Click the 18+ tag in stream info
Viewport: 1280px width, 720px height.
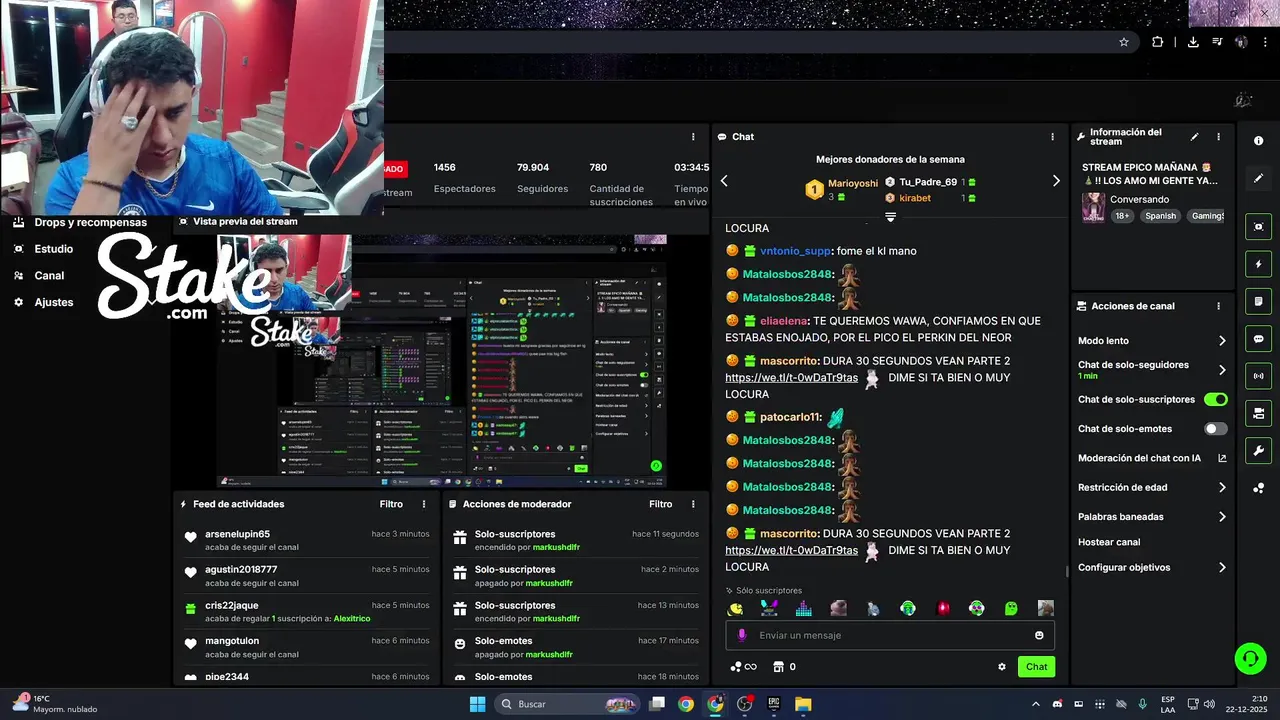1122,216
